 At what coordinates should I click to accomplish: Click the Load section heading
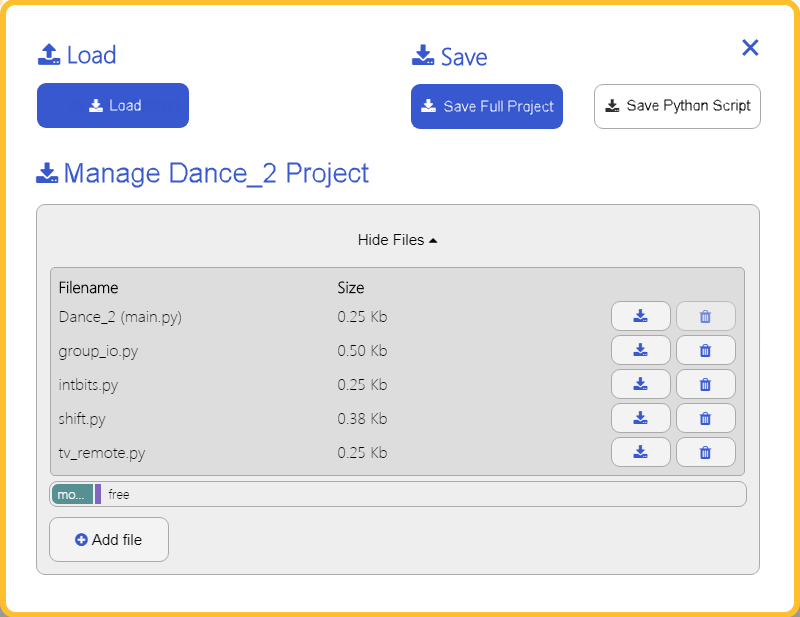[77, 55]
